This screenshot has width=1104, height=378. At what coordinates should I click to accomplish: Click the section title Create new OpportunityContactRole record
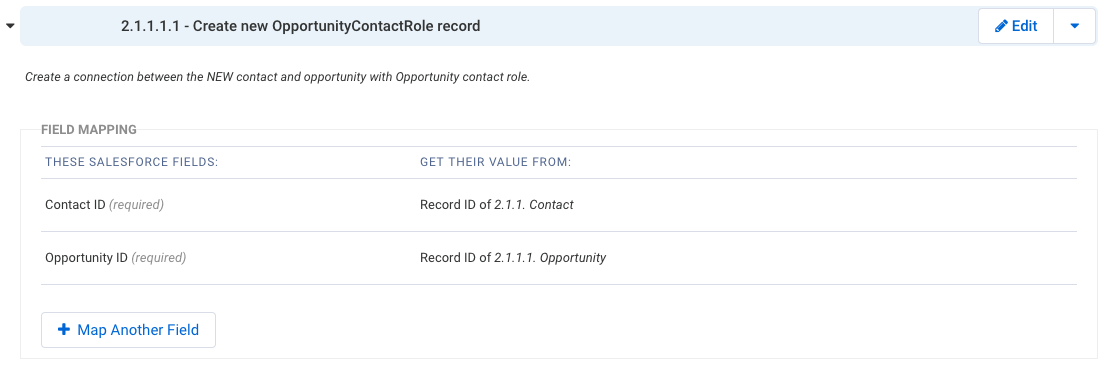coord(337,26)
